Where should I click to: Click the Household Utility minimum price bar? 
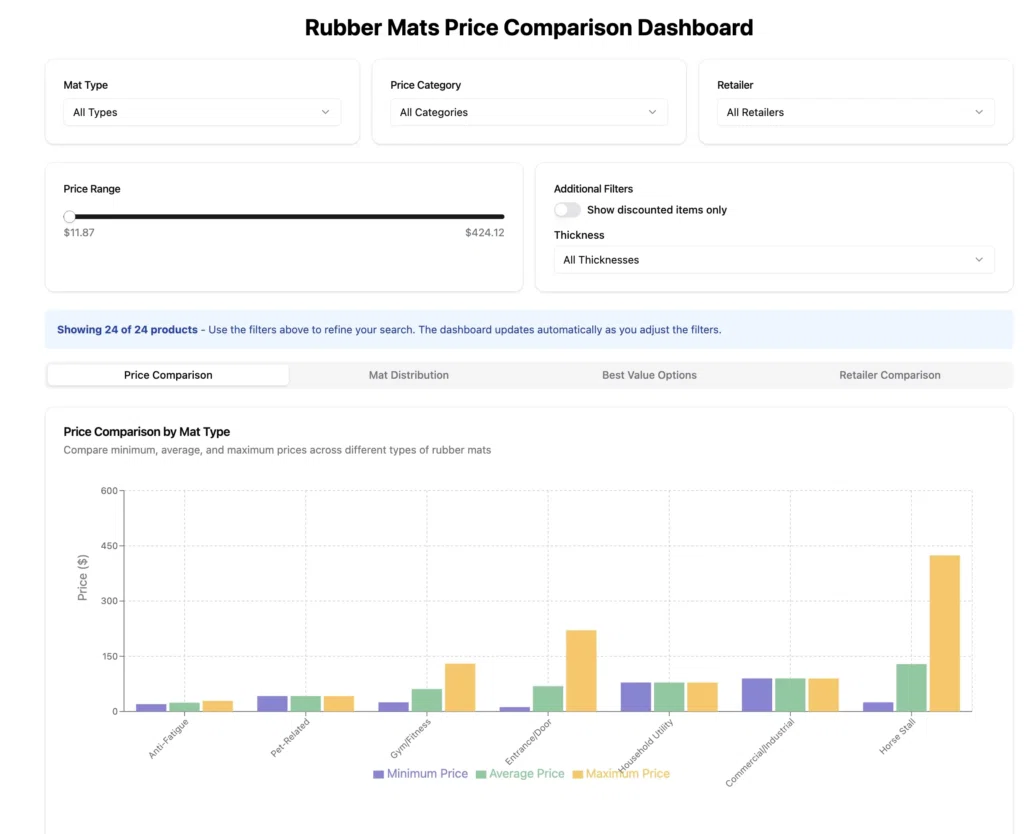coord(635,697)
